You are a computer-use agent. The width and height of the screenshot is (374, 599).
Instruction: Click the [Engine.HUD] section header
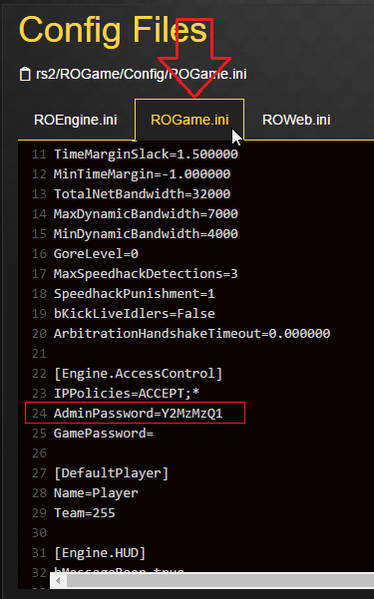(x=100, y=553)
